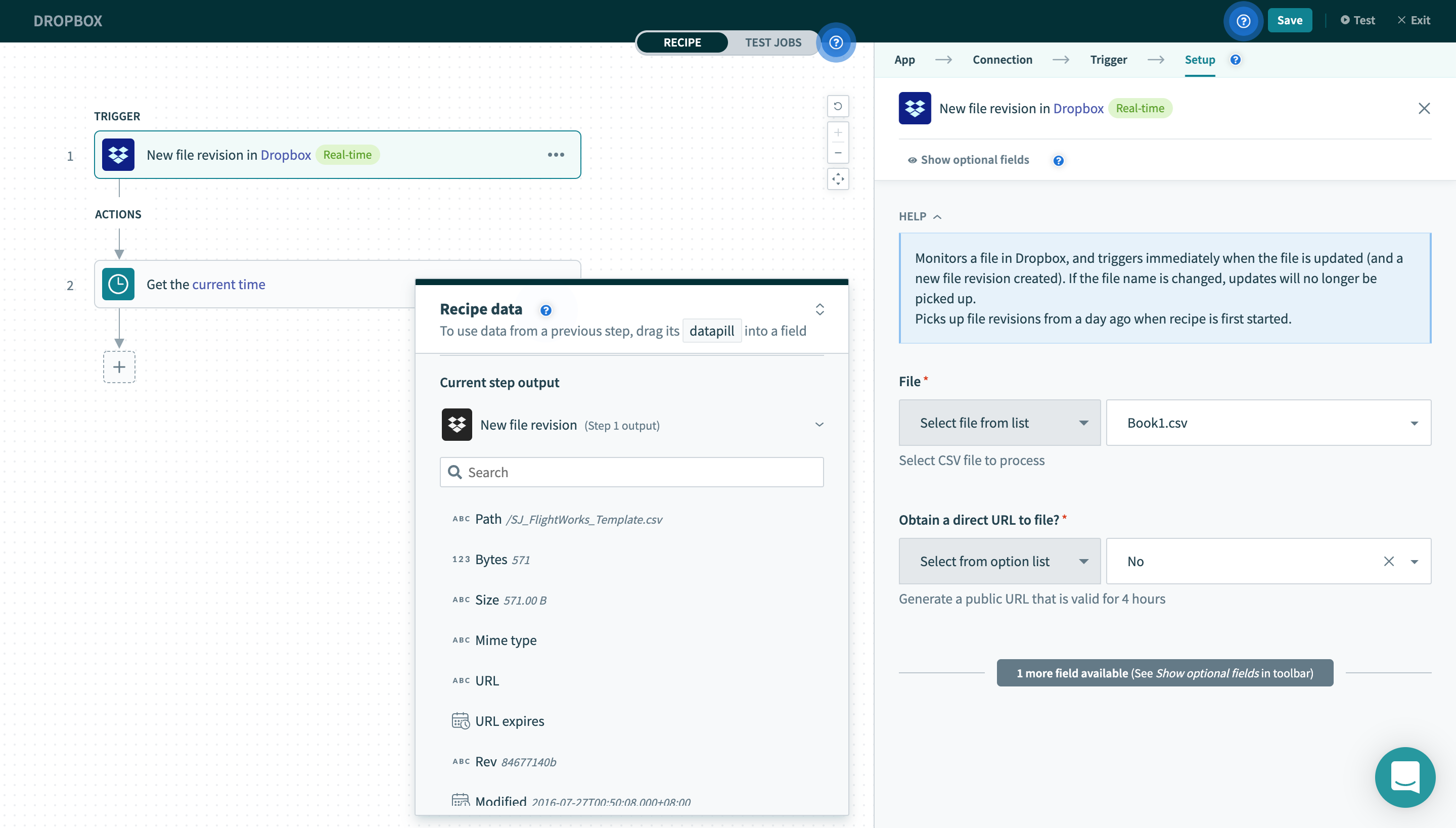Viewport: 1456px width, 828px height.
Task: Collapse the HELP section
Action: click(920, 216)
